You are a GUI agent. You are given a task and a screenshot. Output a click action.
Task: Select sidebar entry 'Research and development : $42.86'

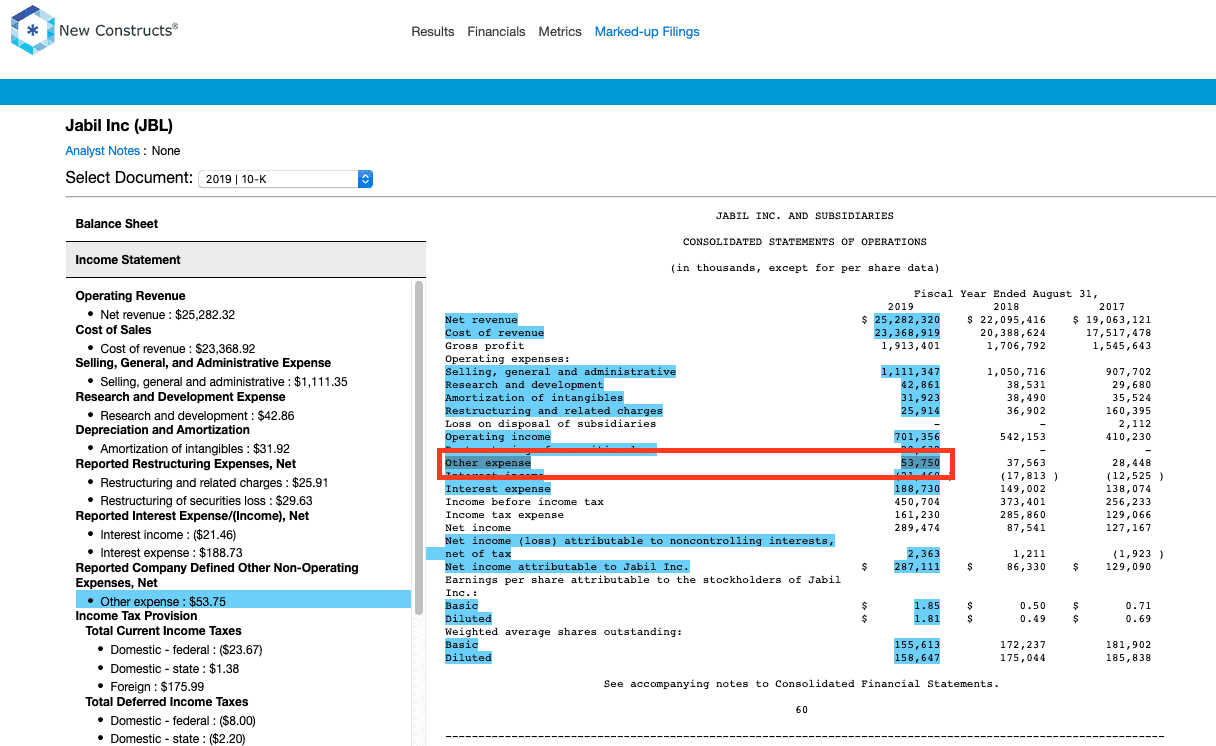click(x=197, y=416)
